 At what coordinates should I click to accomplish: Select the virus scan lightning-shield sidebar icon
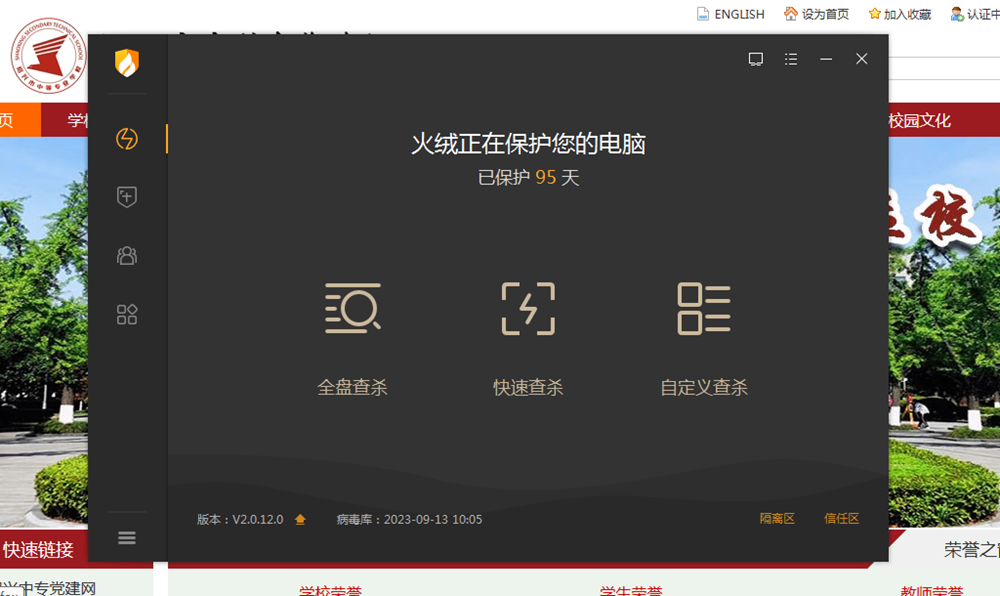(127, 140)
